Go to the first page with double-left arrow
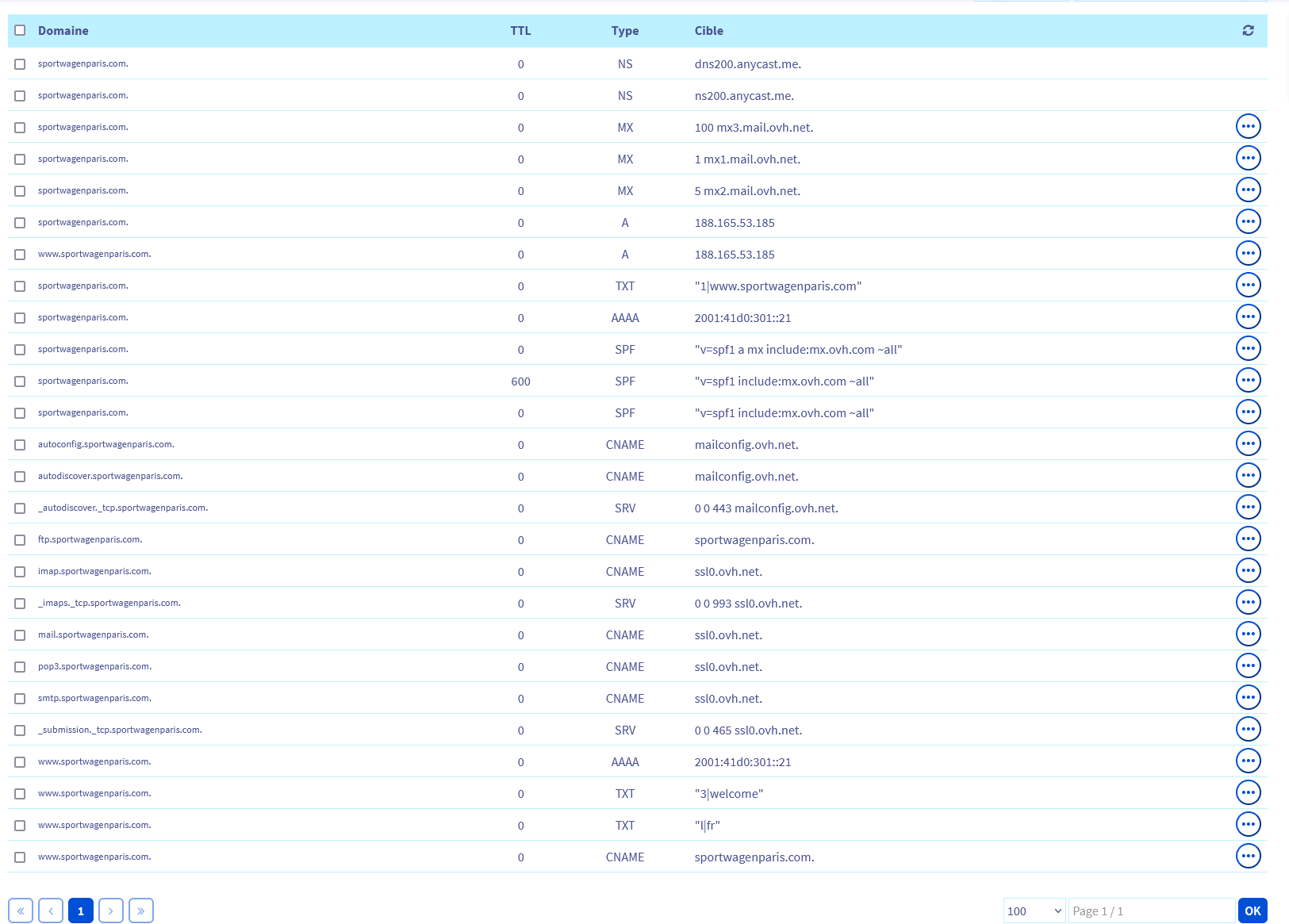Screen dimensions: 1289x924 coord(21,911)
